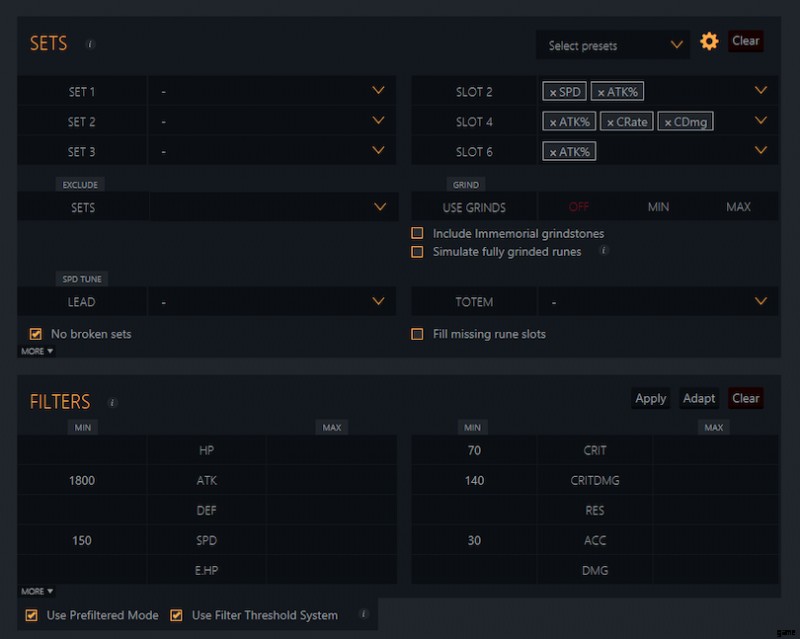Click info icon beside Simulate fully grinded runes
The image size is (800, 639).
point(603,252)
